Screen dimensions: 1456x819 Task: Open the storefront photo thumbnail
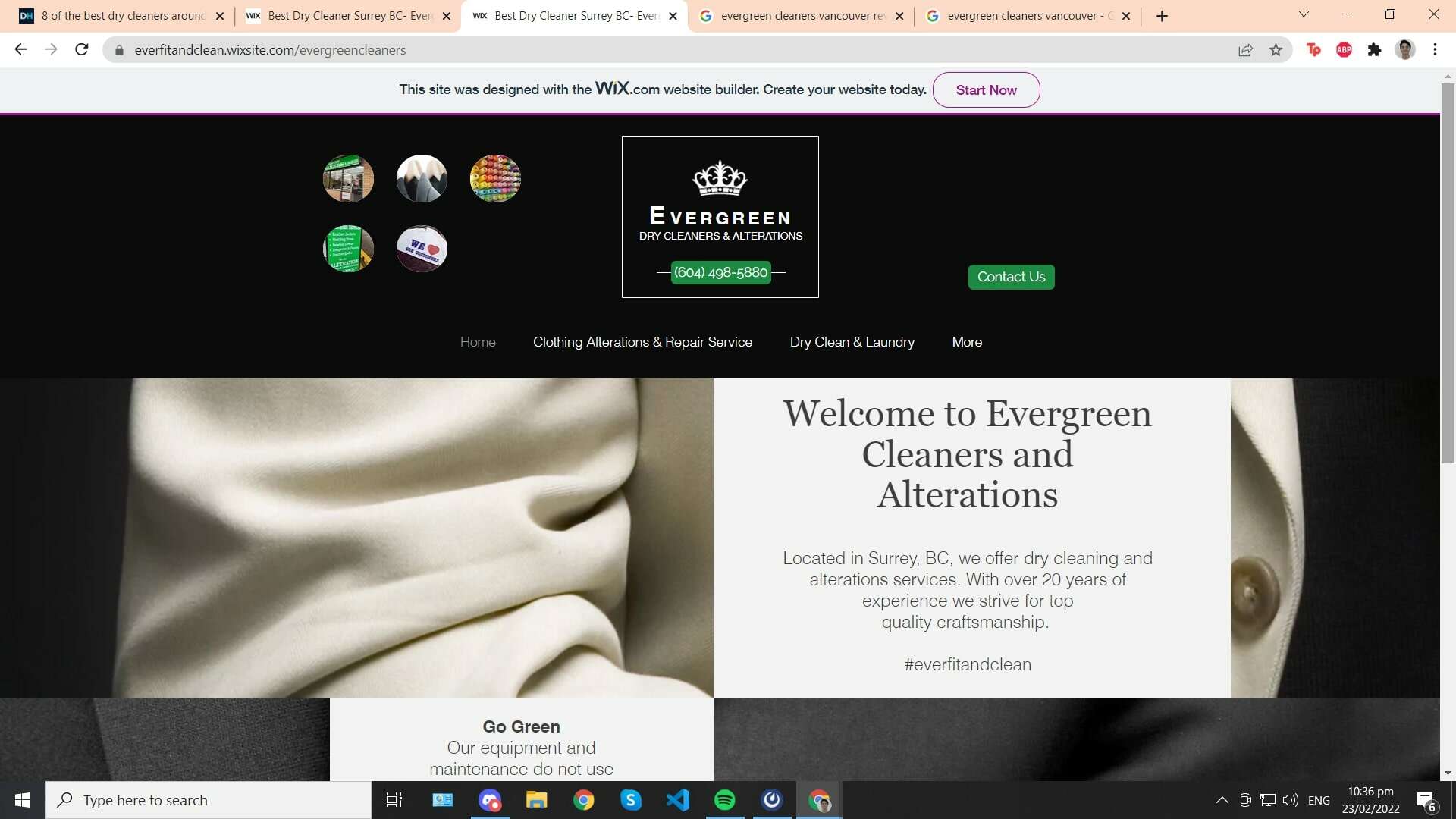348,179
